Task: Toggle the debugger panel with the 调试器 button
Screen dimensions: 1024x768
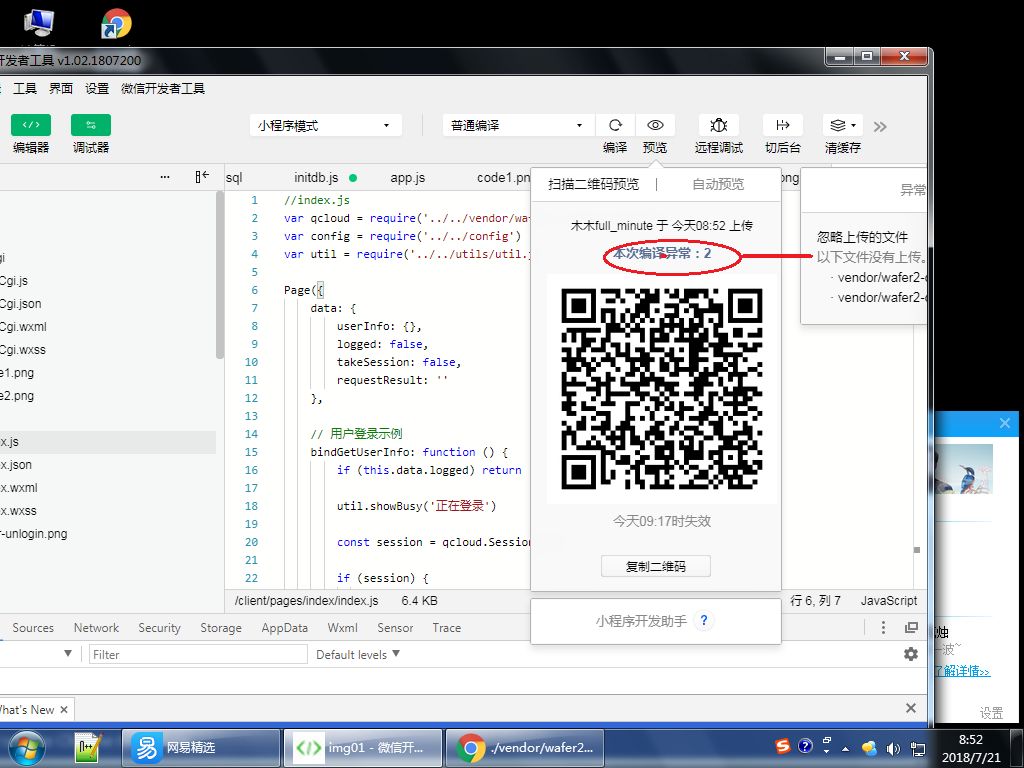Action: click(91, 125)
